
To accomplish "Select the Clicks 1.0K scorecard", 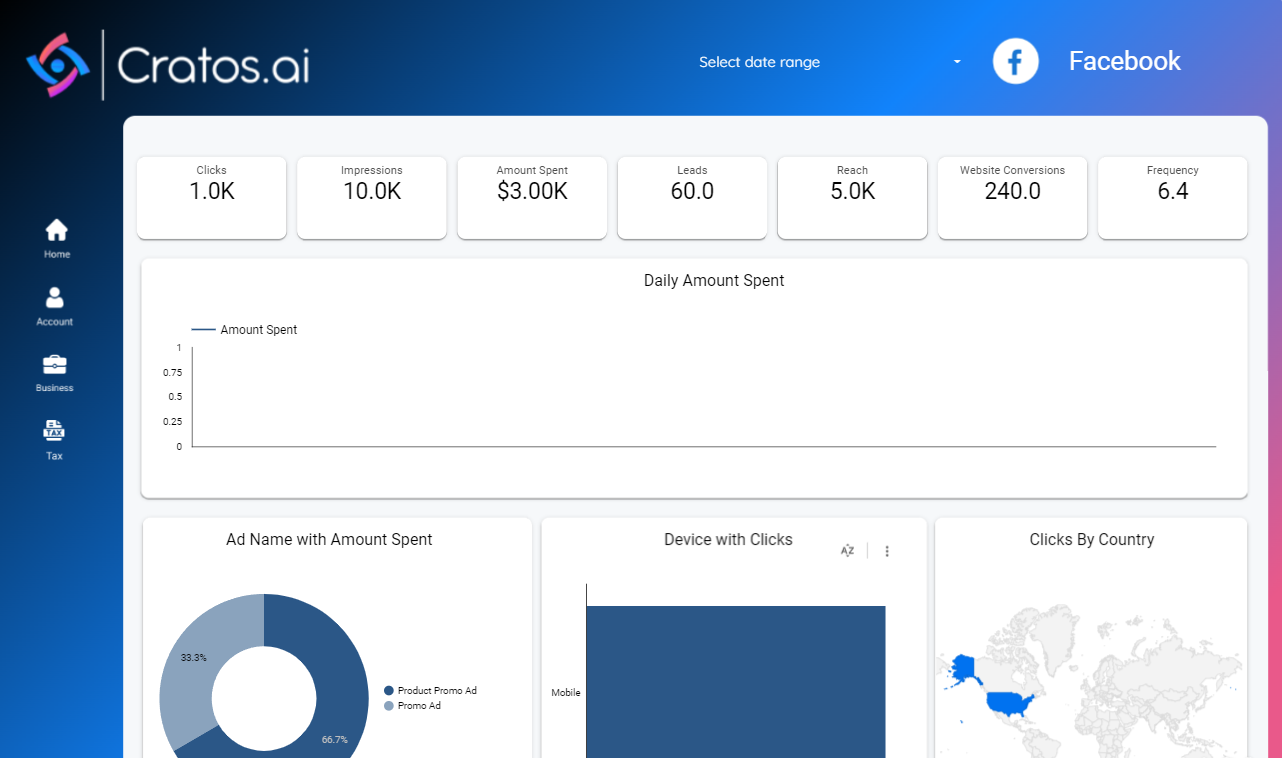I will click(212, 198).
